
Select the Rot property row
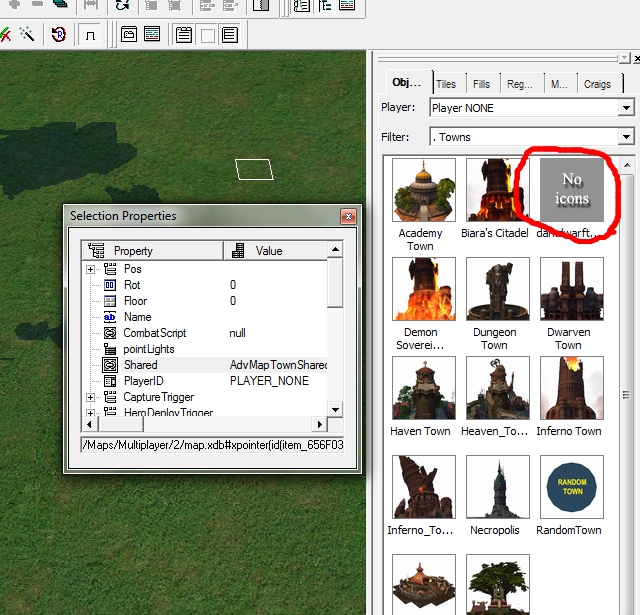pos(204,285)
